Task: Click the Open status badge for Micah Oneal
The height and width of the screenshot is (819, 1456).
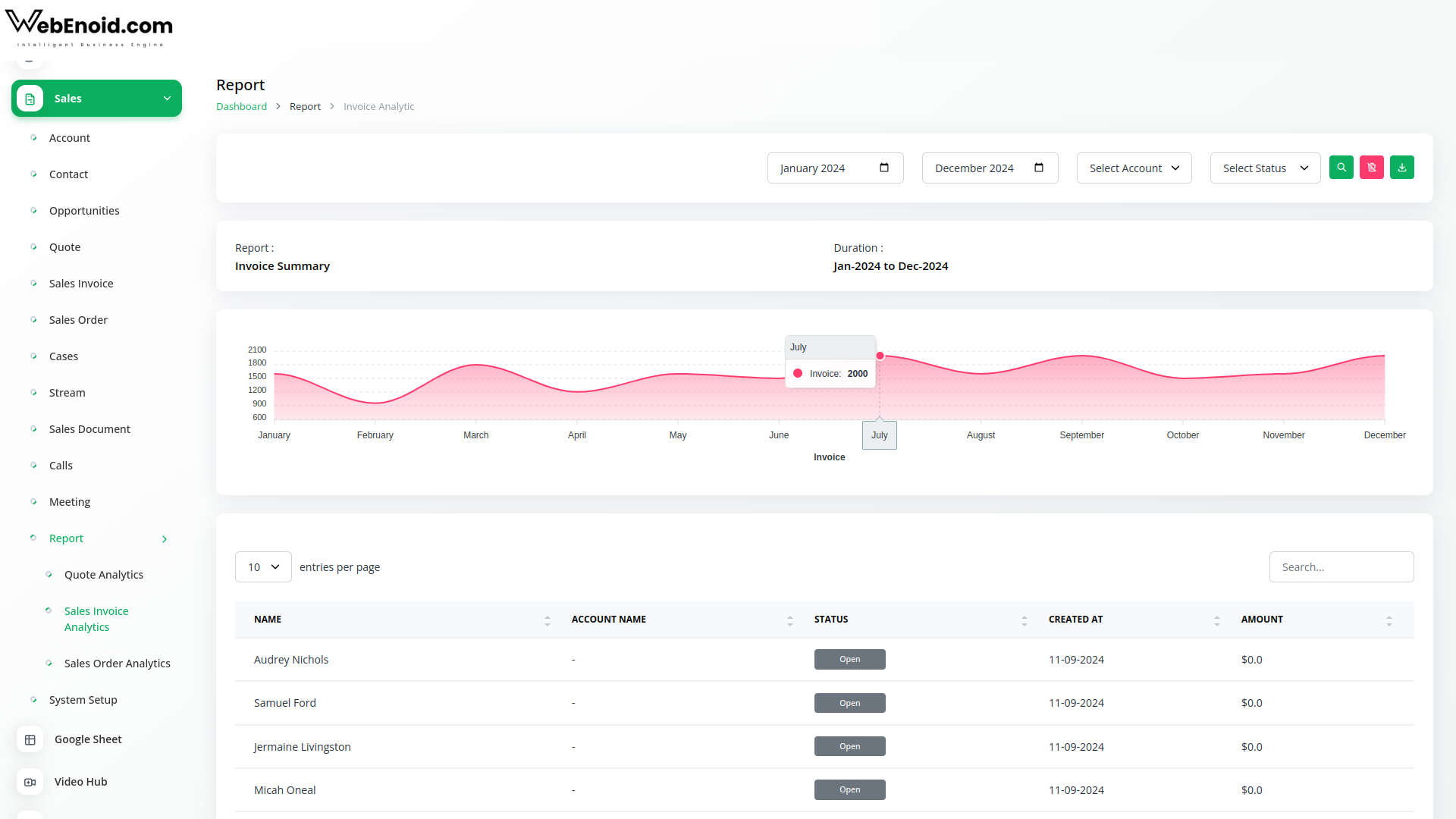Action: 850,790
